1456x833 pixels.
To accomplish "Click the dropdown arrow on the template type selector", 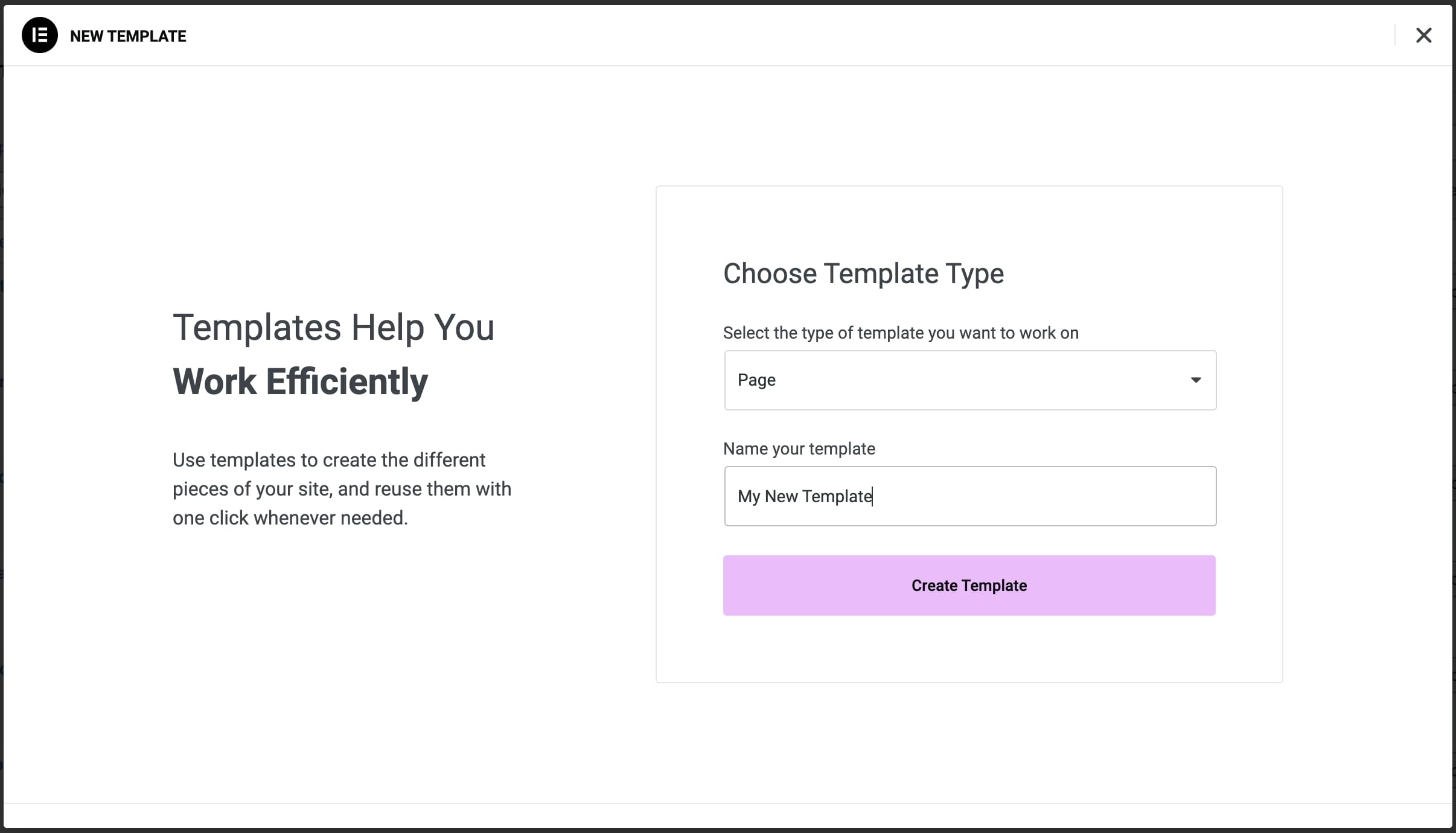I will click(x=1197, y=380).
